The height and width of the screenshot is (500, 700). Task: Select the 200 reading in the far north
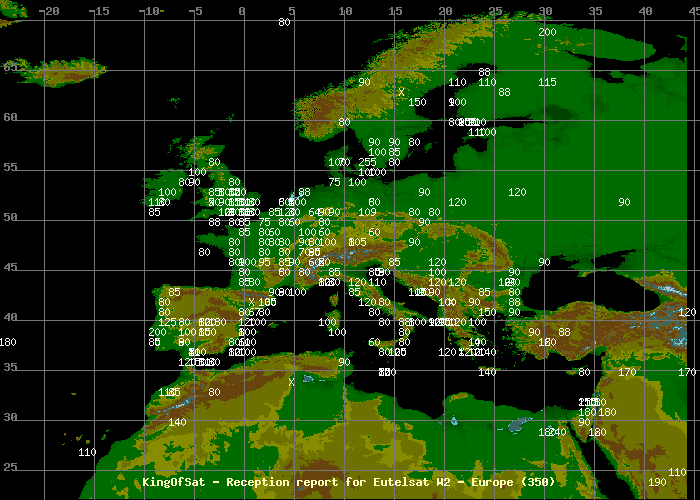(547, 32)
